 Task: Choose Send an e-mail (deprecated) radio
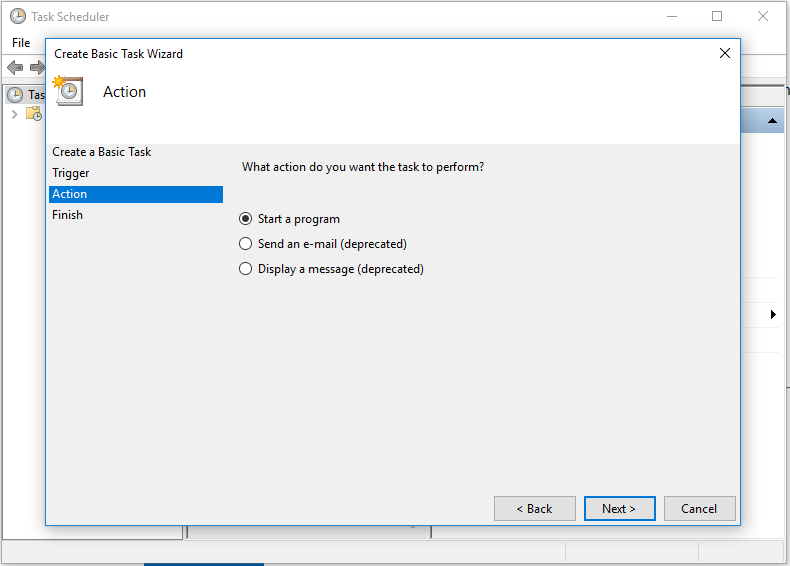pyautogui.click(x=322, y=244)
